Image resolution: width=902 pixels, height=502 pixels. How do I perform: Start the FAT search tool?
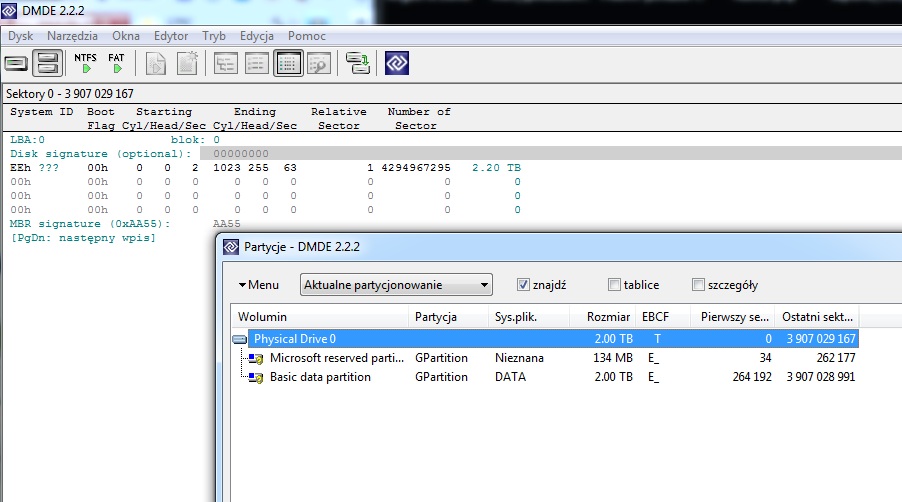(116, 63)
